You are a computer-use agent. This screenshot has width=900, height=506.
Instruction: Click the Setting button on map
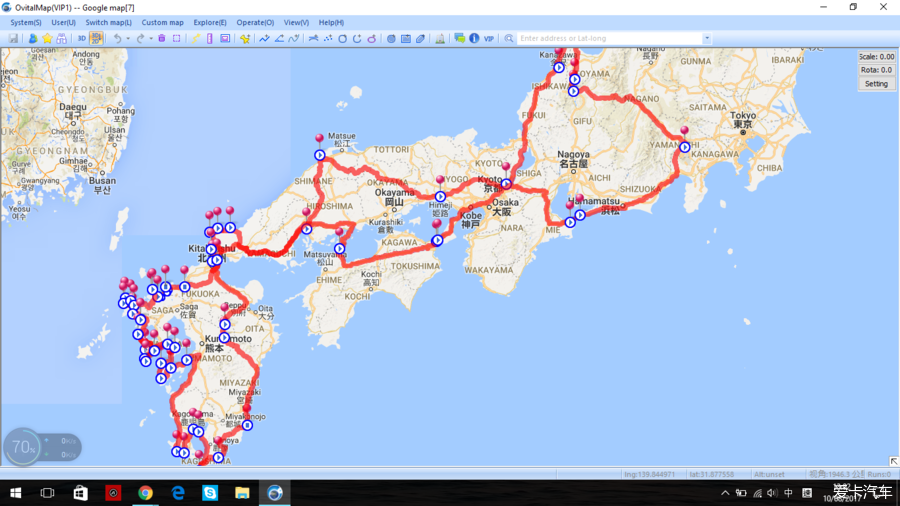pos(876,84)
